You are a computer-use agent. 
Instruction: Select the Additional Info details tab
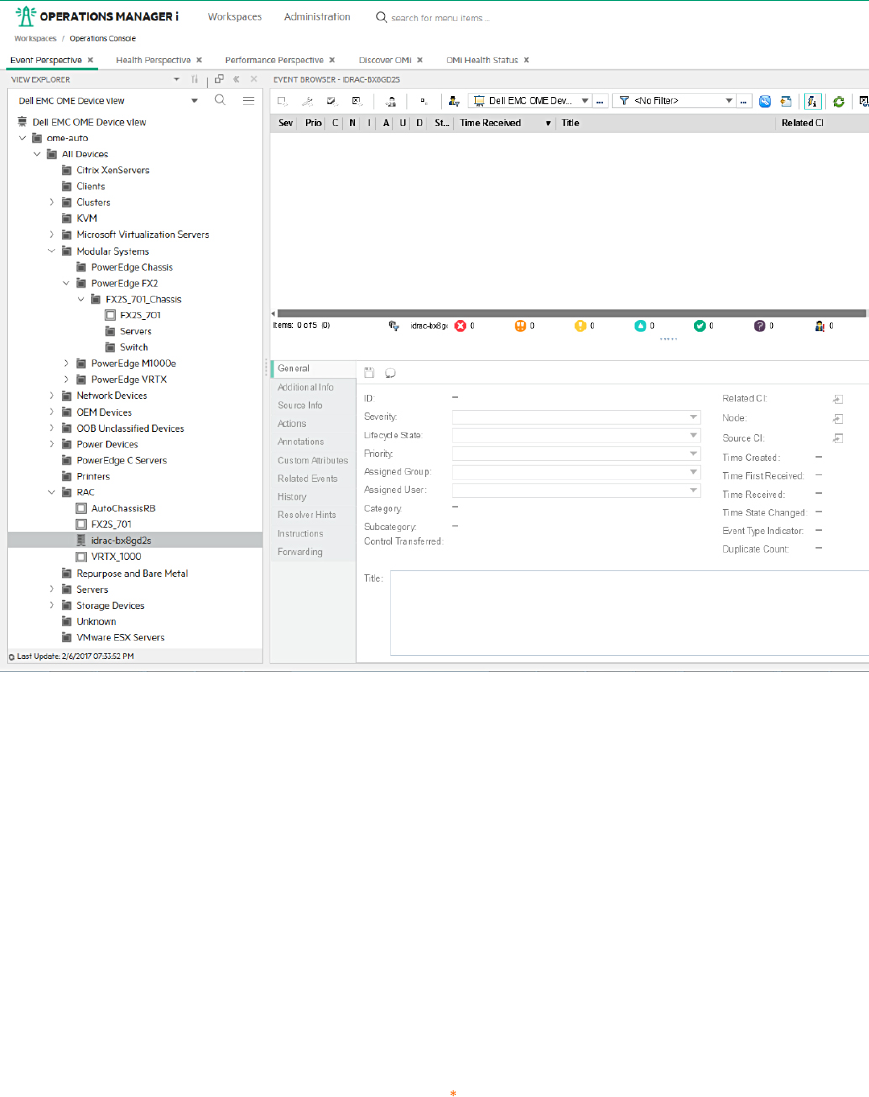tap(306, 388)
